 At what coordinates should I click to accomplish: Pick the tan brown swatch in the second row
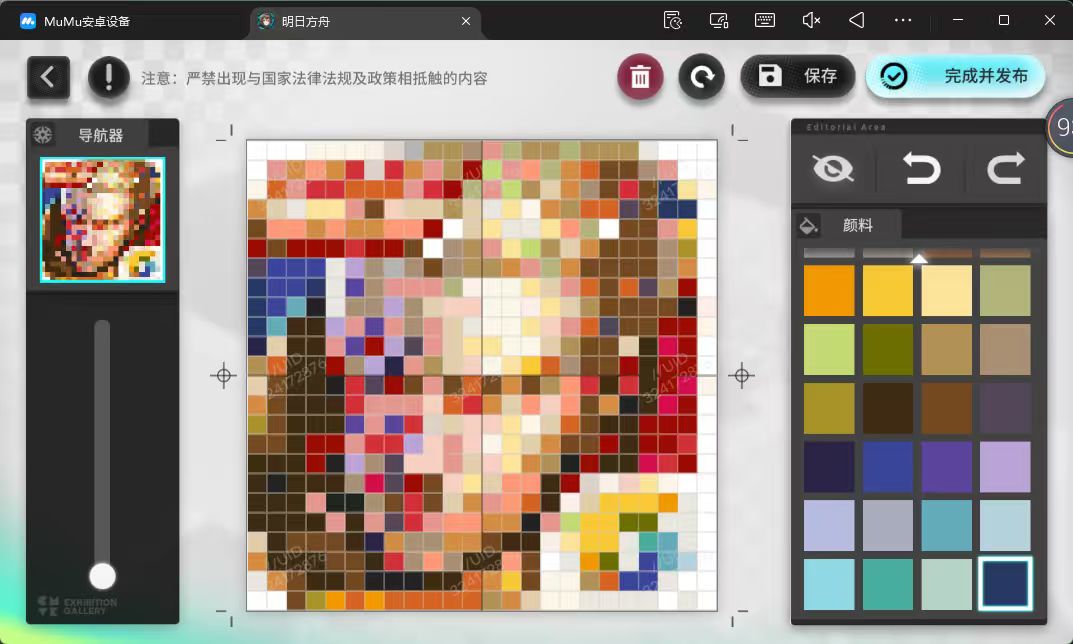click(946, 350)
